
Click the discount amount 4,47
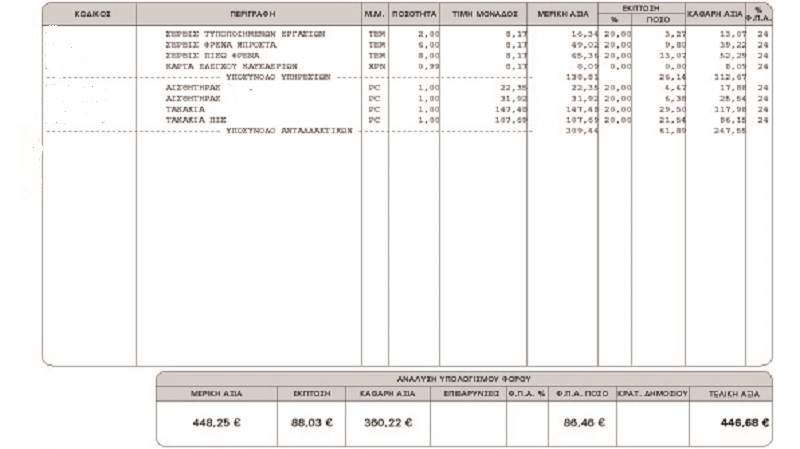tap(676, 88)
